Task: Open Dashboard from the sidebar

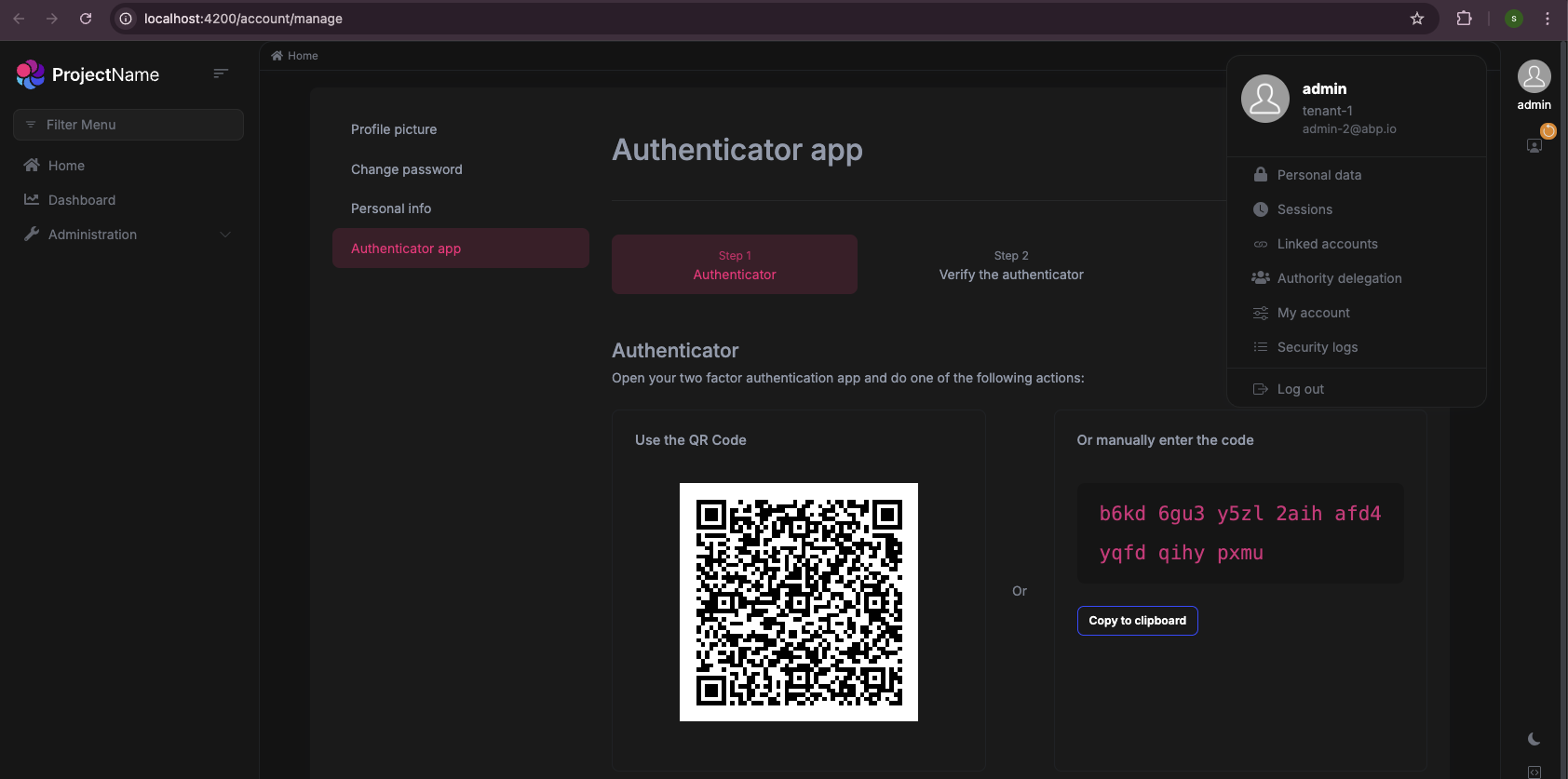Action: 82,200
